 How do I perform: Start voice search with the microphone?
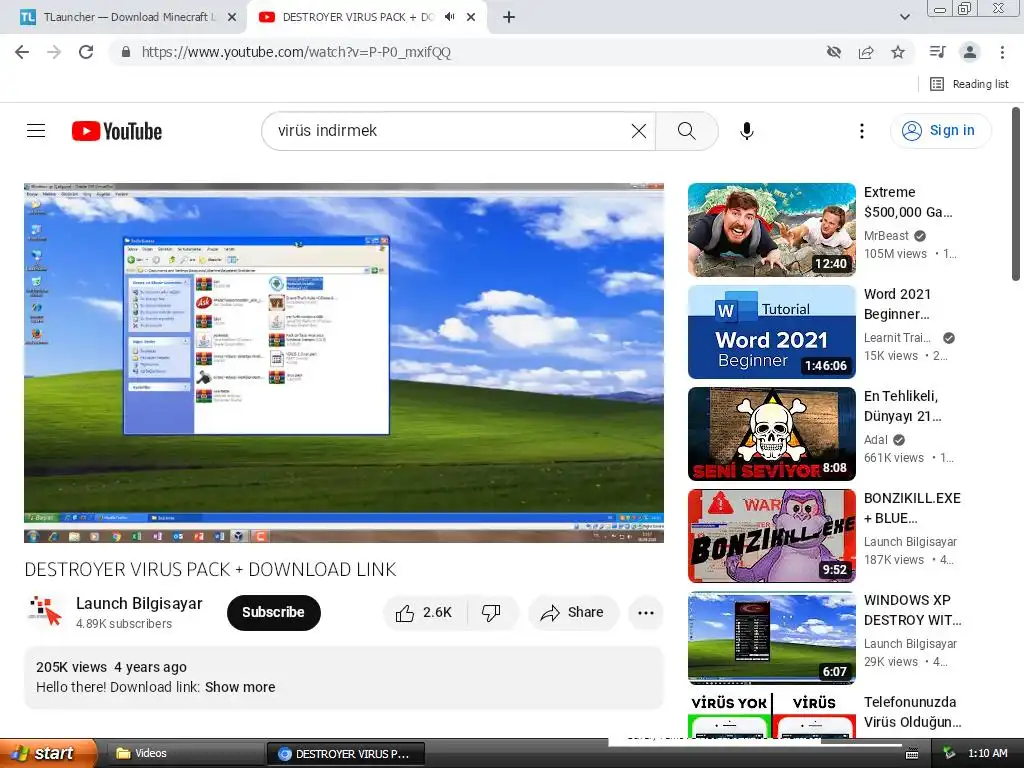(x=747, y=131)
